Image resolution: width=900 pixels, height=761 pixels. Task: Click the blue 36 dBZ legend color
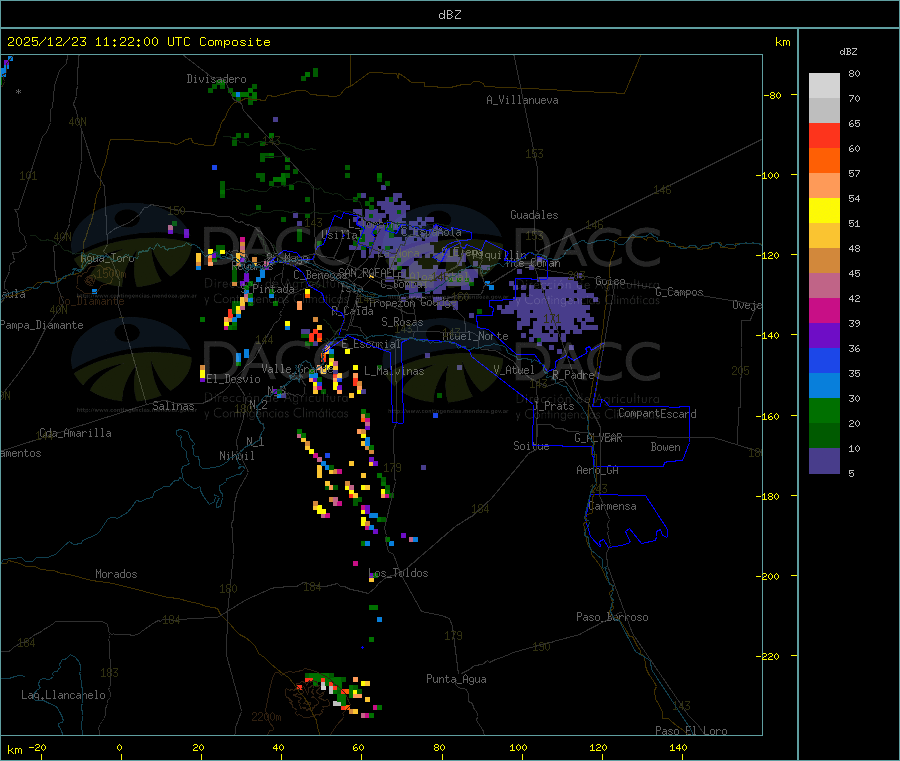pyautogui.click(x=824, y=360)
